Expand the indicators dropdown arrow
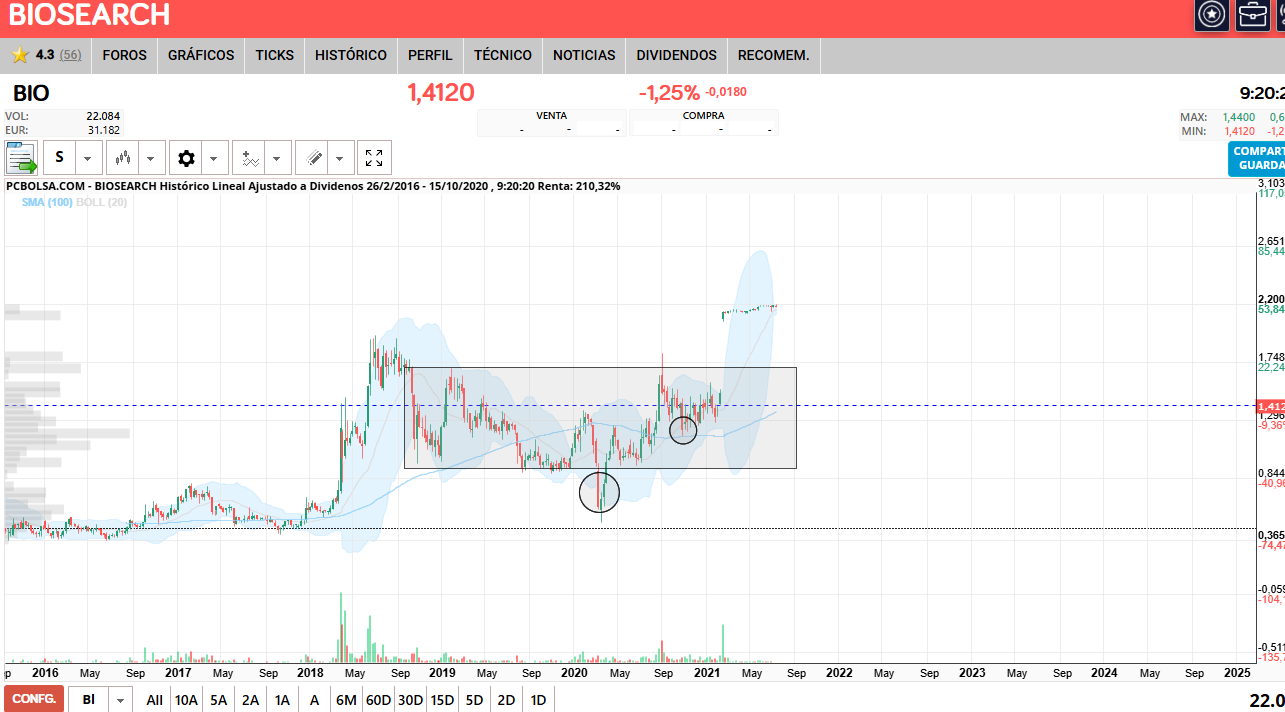 pos(278,158)
